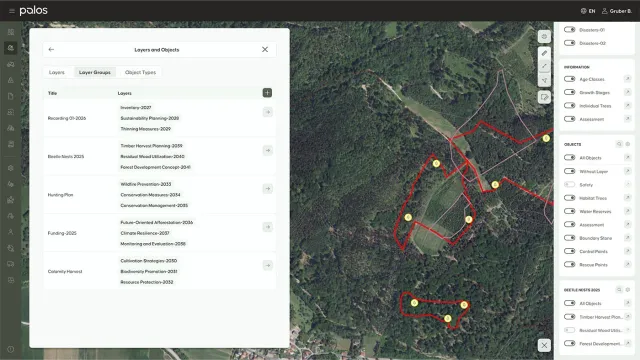Enable the Safety objects toggle

click(x=569, y=184)
